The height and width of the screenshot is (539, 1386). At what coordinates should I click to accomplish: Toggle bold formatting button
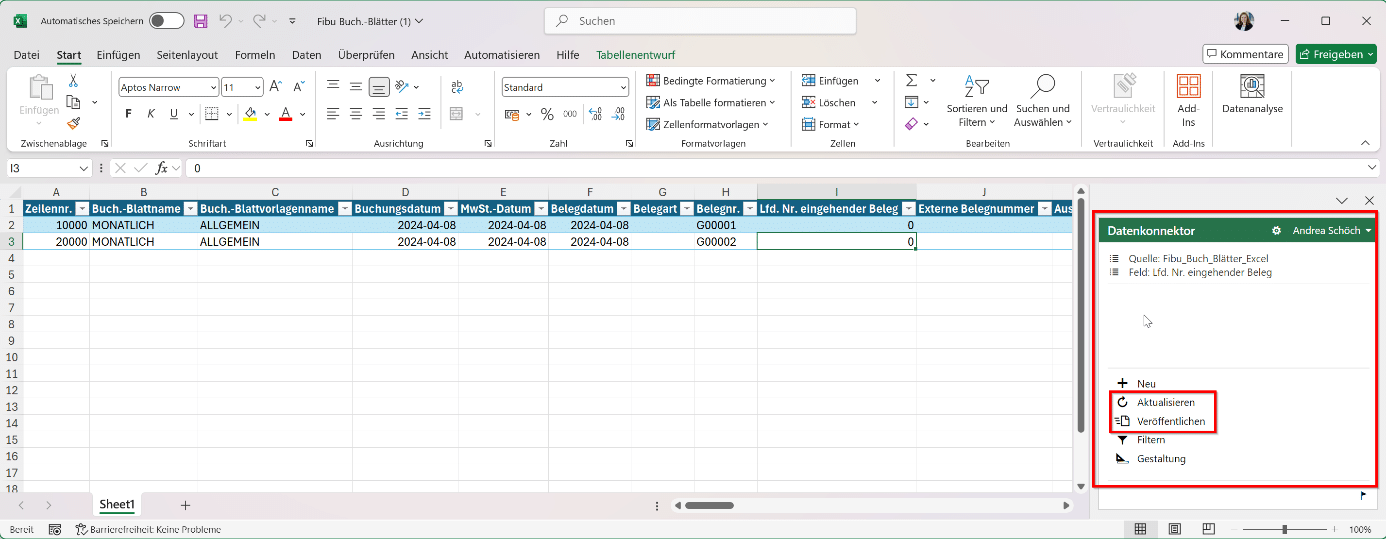128,114
